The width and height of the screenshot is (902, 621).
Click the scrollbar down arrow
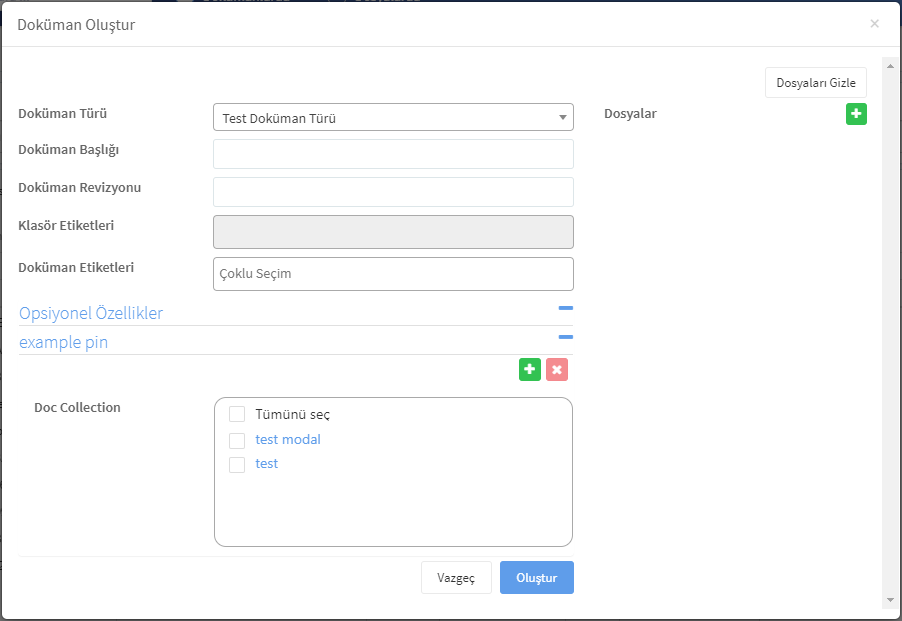[x=890, y=600]
